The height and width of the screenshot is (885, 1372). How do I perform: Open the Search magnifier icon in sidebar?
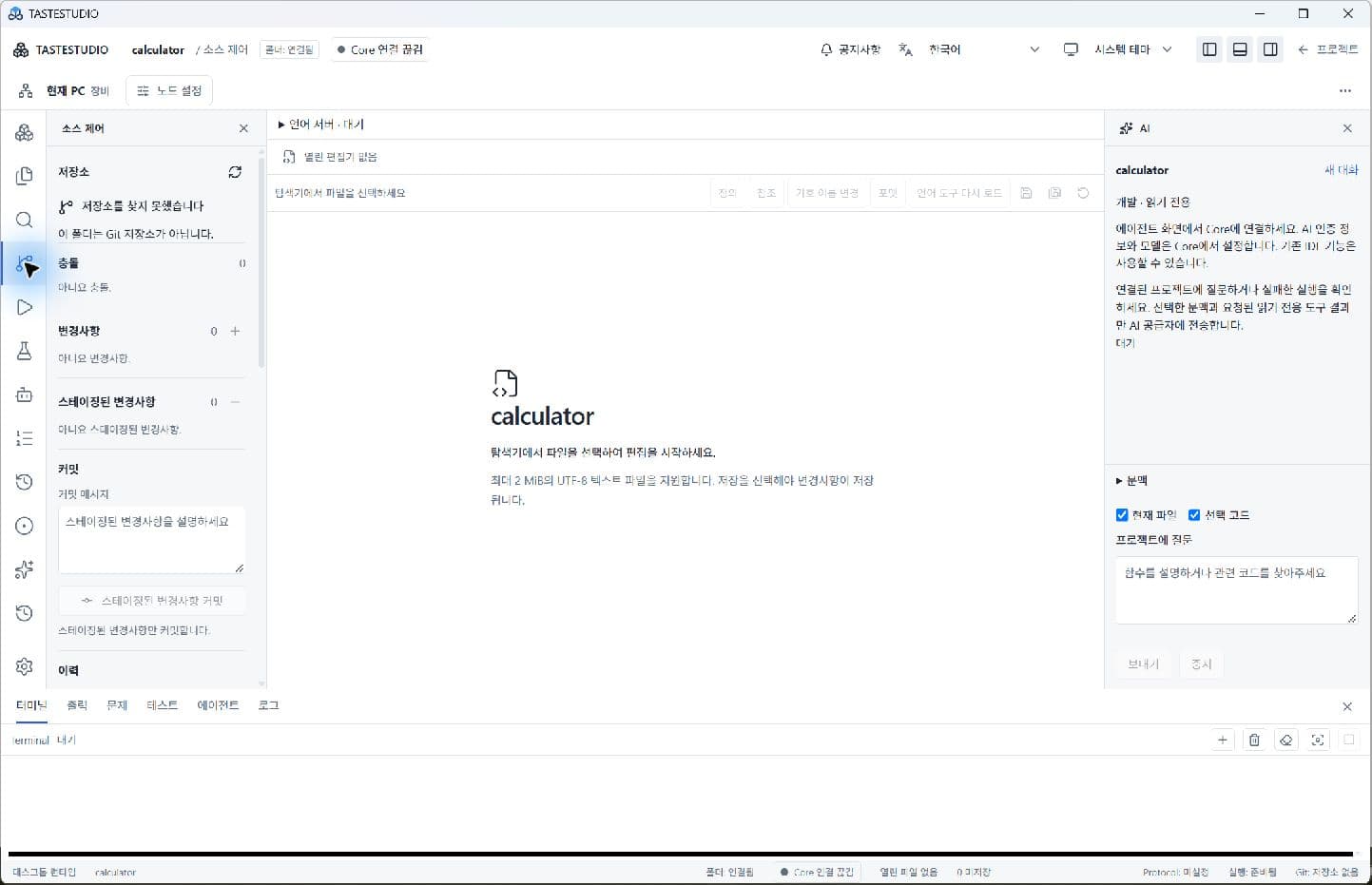[x=25, y=220]
